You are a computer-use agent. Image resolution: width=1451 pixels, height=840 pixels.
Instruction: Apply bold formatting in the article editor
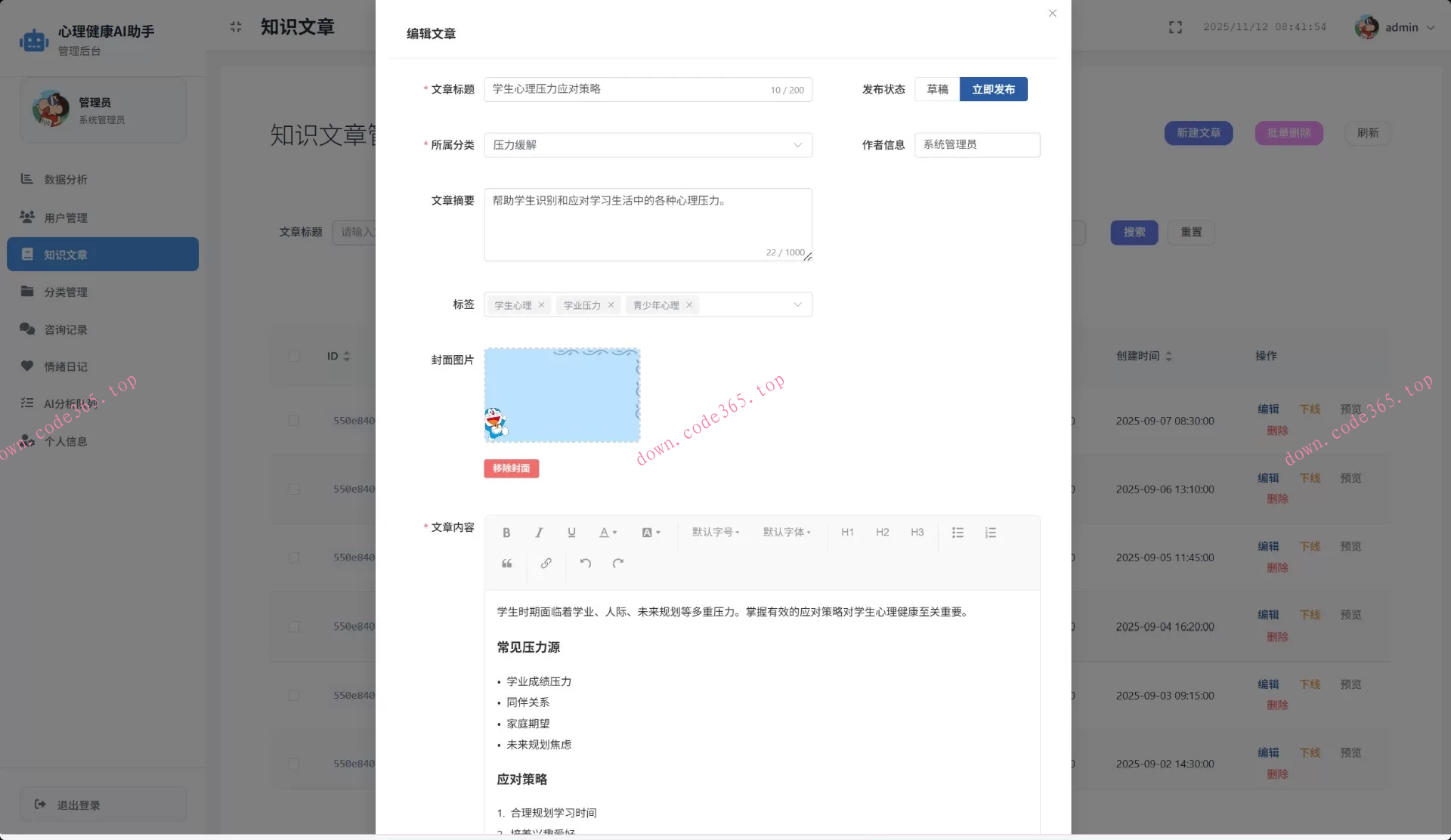pos(506,533)
